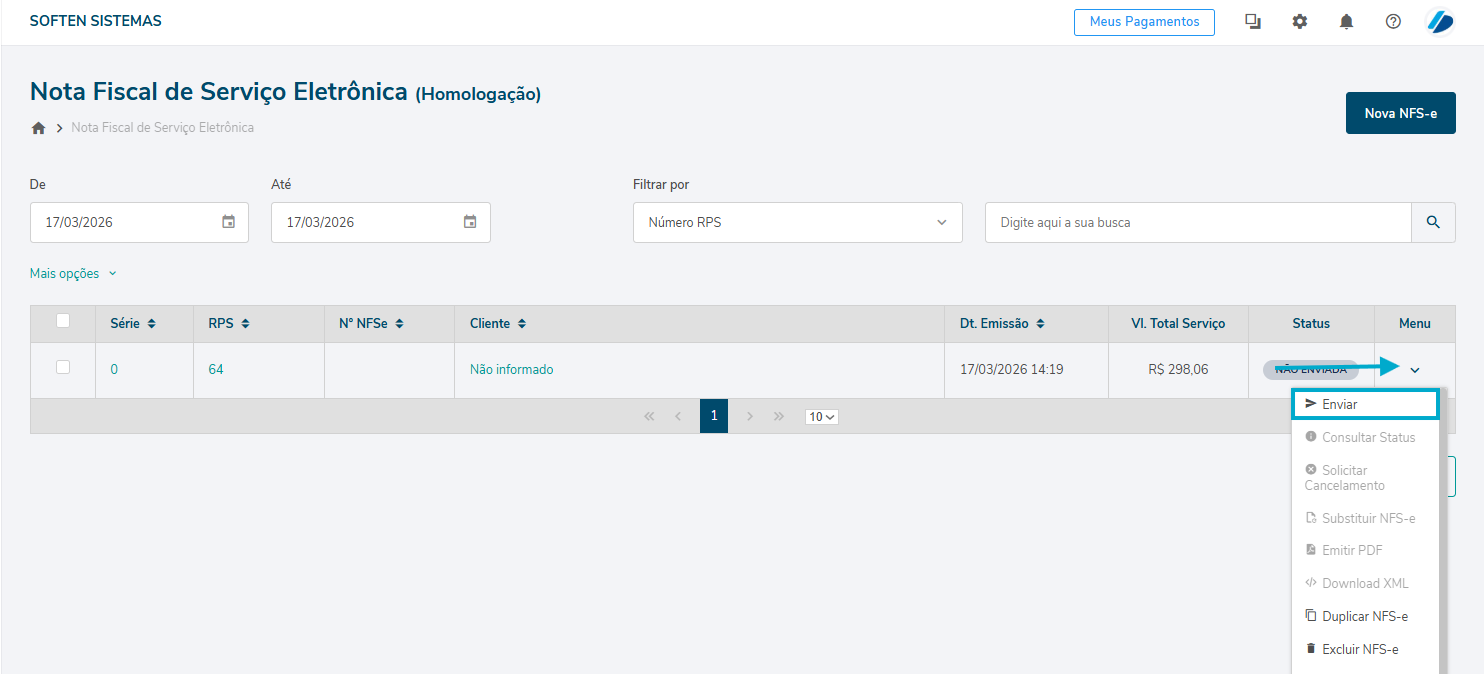Screen dimensions: 1484x674
Task: Check the checkbox for RPS 64 row
Action: click(63, 367)
